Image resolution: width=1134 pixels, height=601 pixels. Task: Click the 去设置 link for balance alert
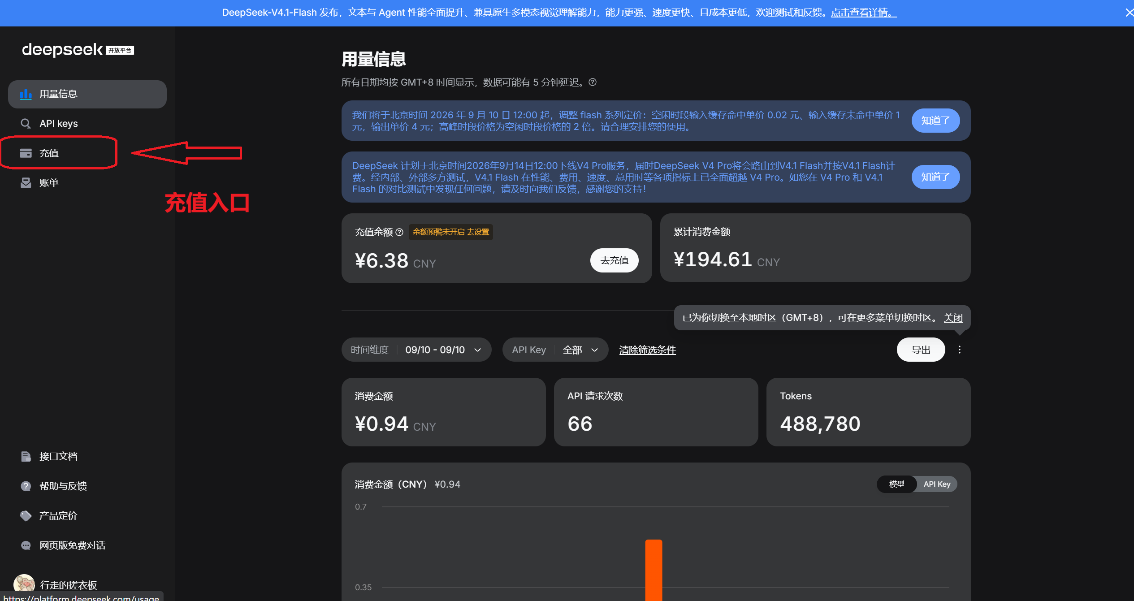pos(478,232)
